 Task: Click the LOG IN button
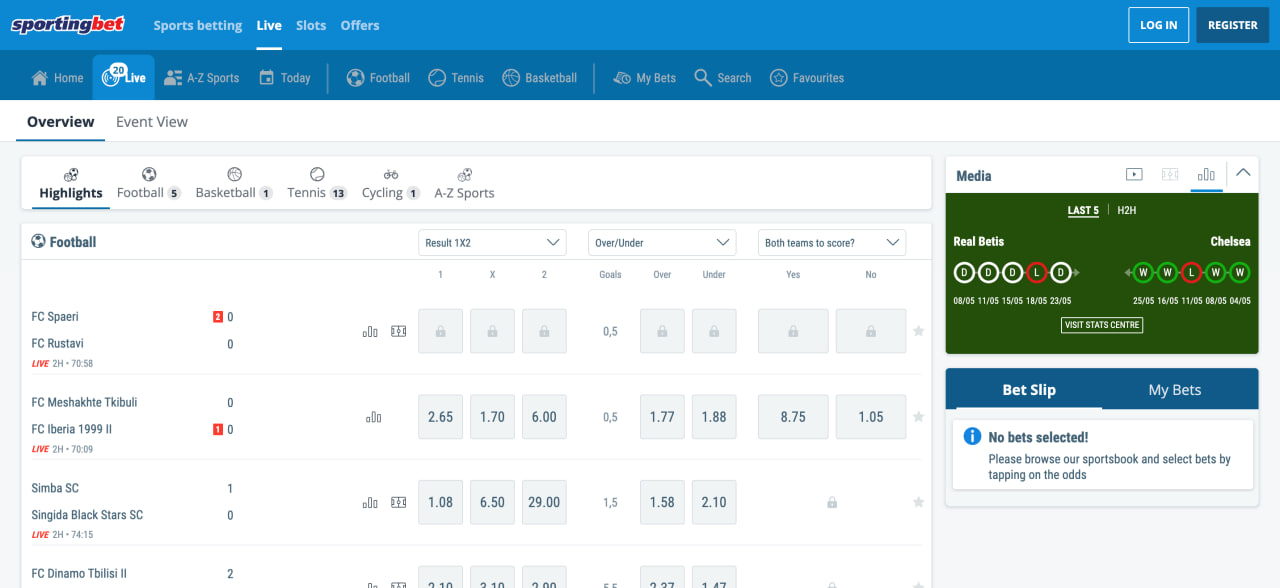[x=1159, y=25]
